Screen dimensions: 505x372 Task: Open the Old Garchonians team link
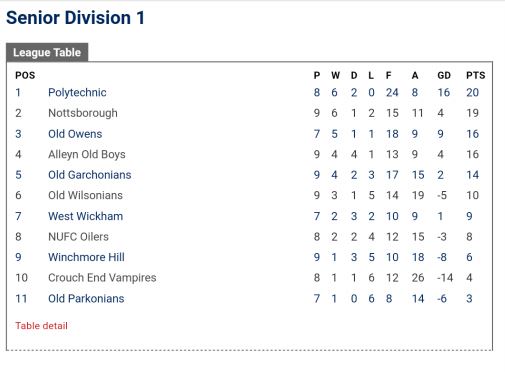[90, 175]
